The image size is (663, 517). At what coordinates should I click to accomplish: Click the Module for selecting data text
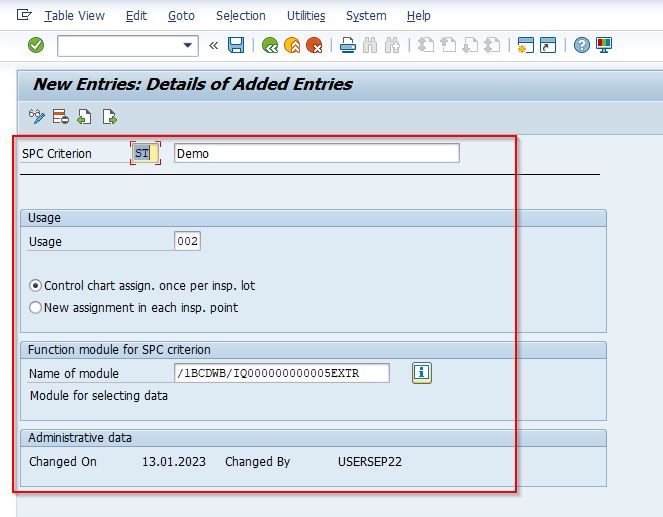click(x=99, y=395)
